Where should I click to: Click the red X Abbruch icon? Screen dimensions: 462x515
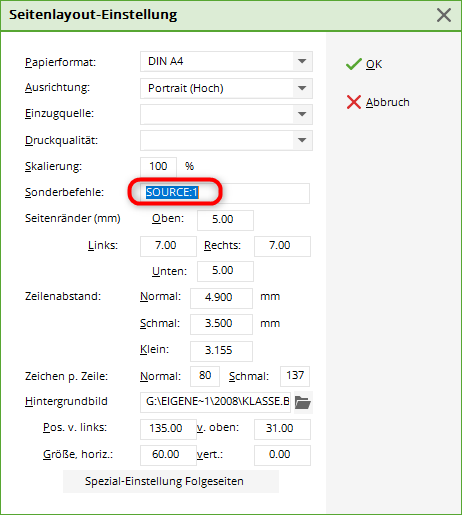coord(354,102)
